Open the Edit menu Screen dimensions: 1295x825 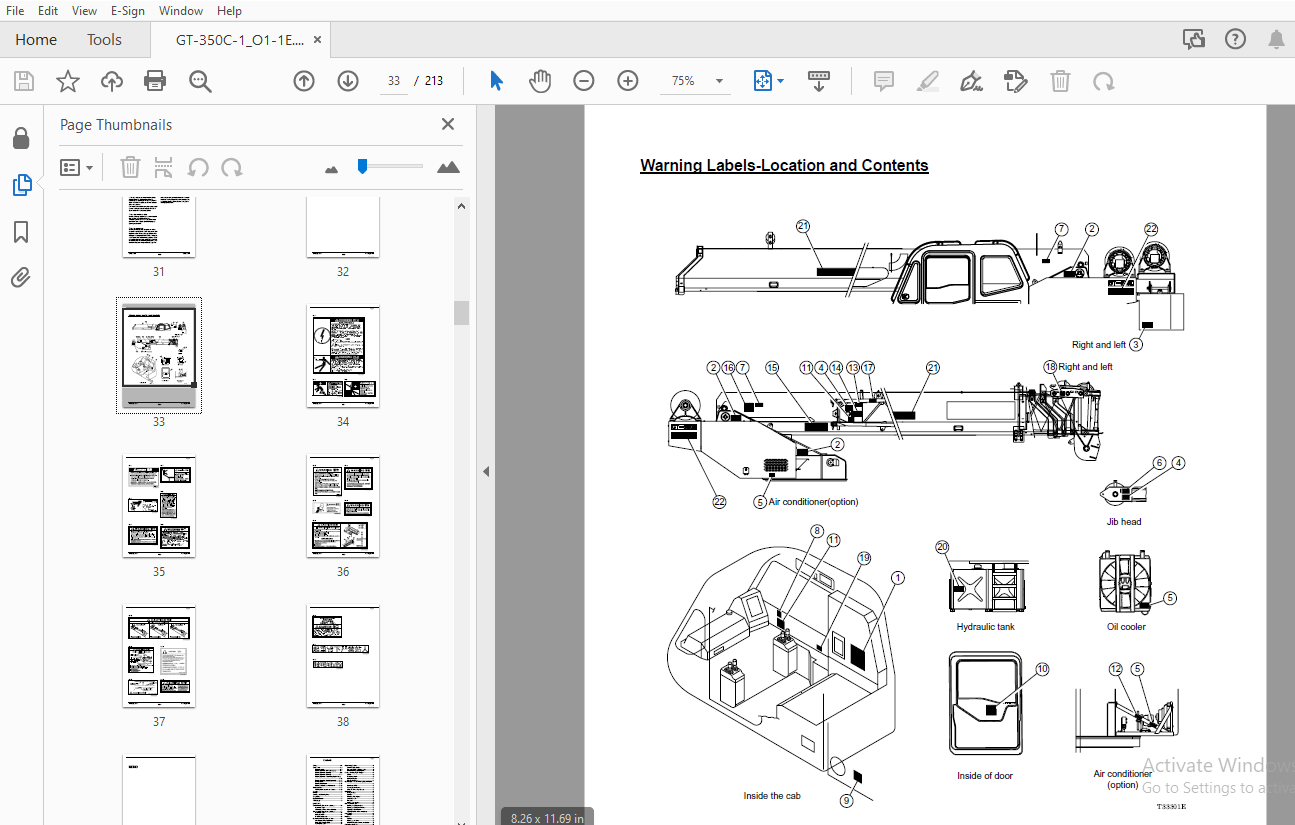pos(48,11)
